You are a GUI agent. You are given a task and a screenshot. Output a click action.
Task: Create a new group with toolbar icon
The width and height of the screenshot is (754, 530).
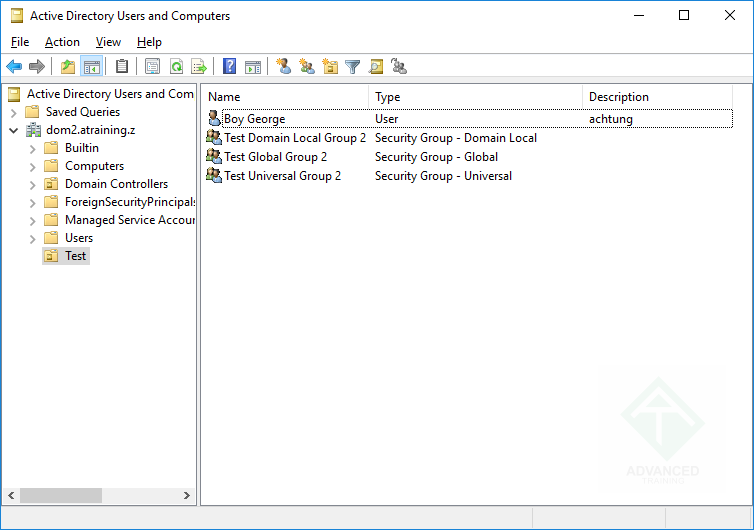pos(307,67)
